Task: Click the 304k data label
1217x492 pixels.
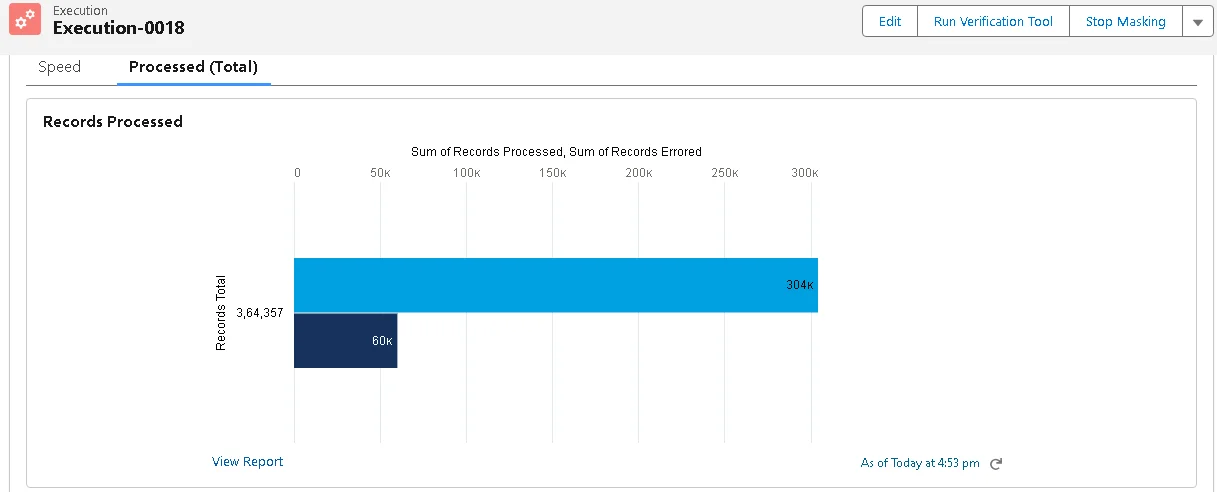Action: 800,285
